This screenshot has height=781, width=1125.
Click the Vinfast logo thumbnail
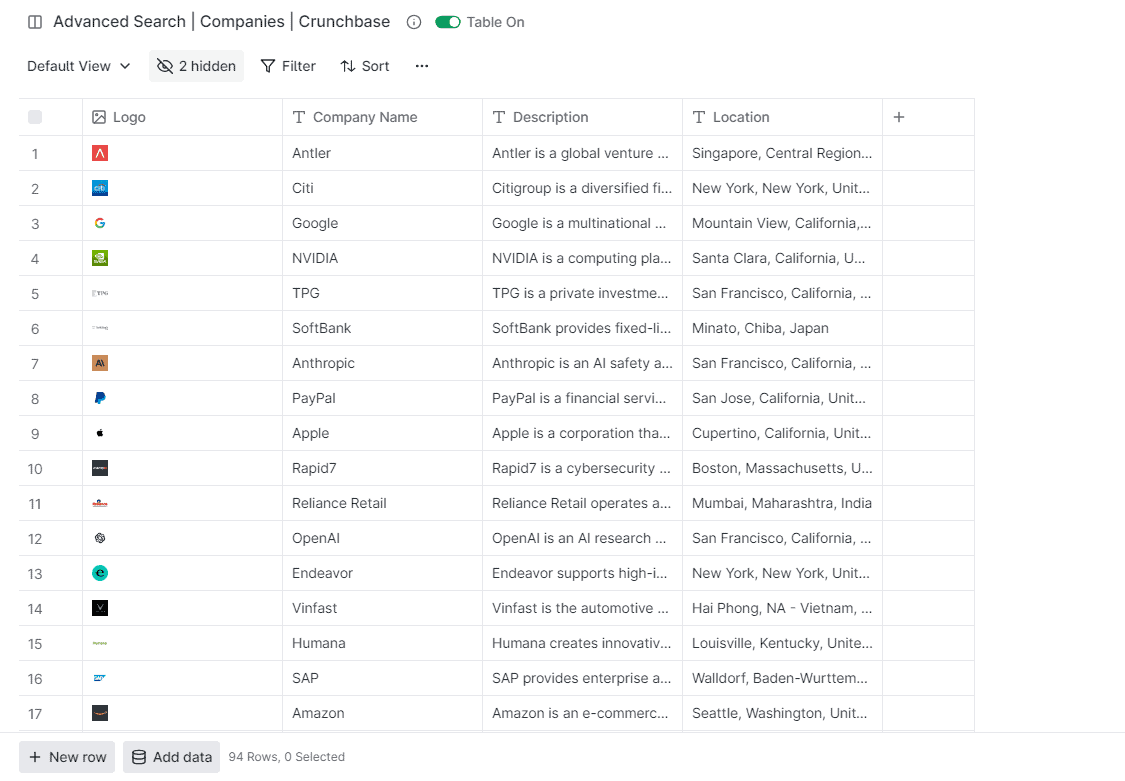pos(100,608)
